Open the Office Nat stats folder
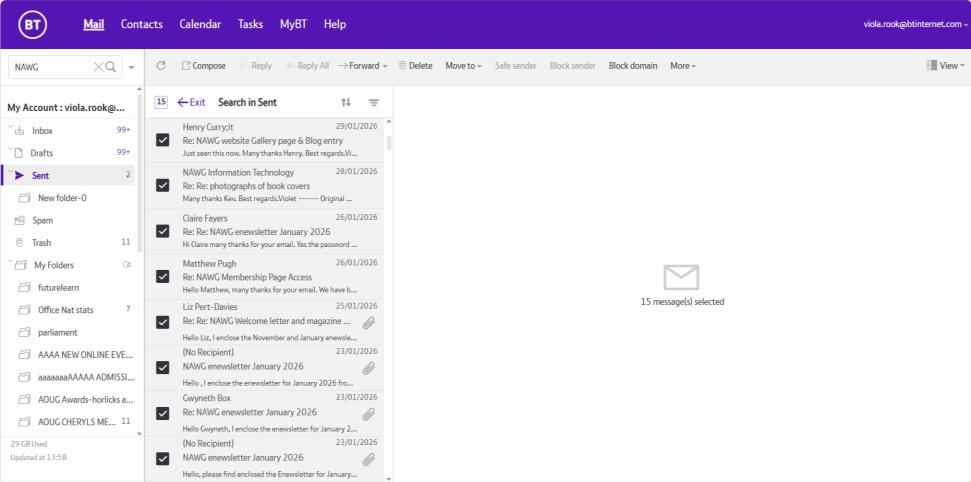Image resolution: width=971 pixels, height=482 pixels. 66,310
